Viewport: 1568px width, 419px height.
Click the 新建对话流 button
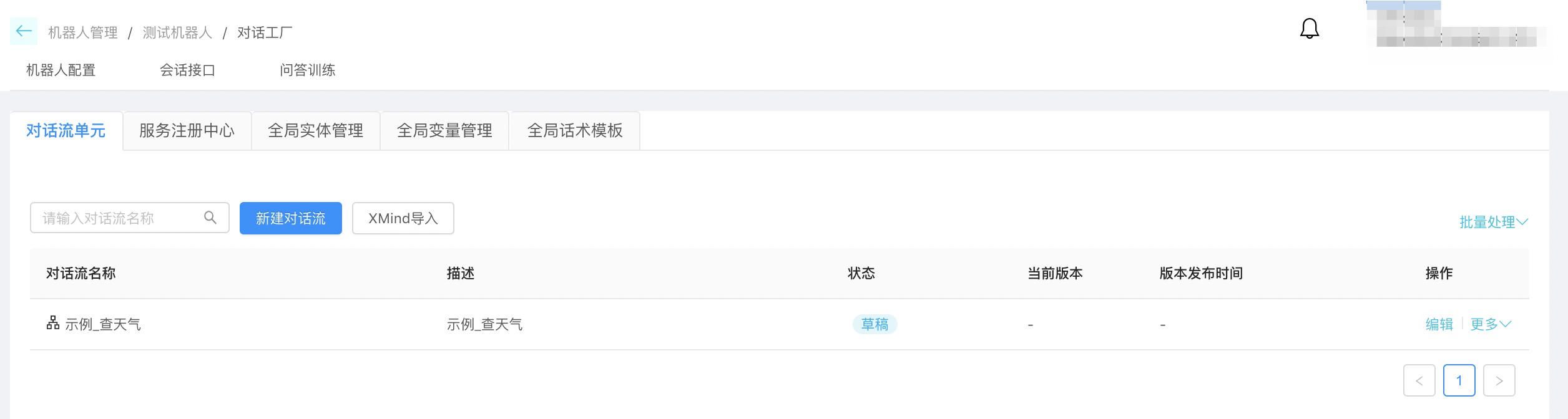291,218
